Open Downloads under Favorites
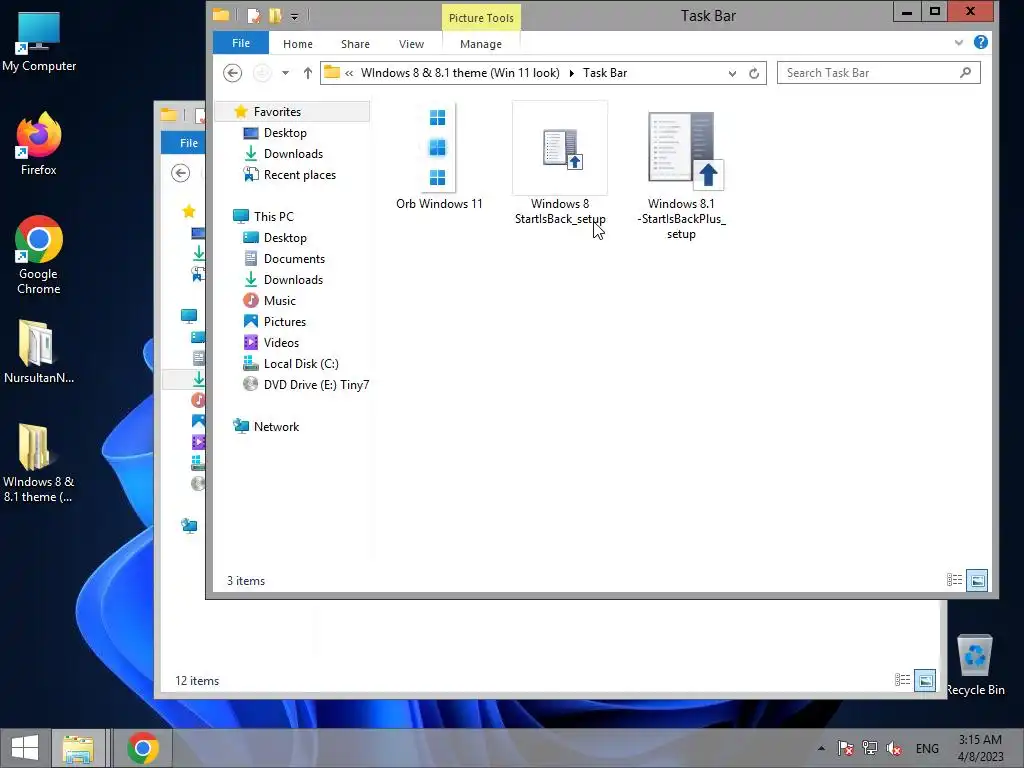Screen dimensions: 1024x768 click(x=293, y=153)
